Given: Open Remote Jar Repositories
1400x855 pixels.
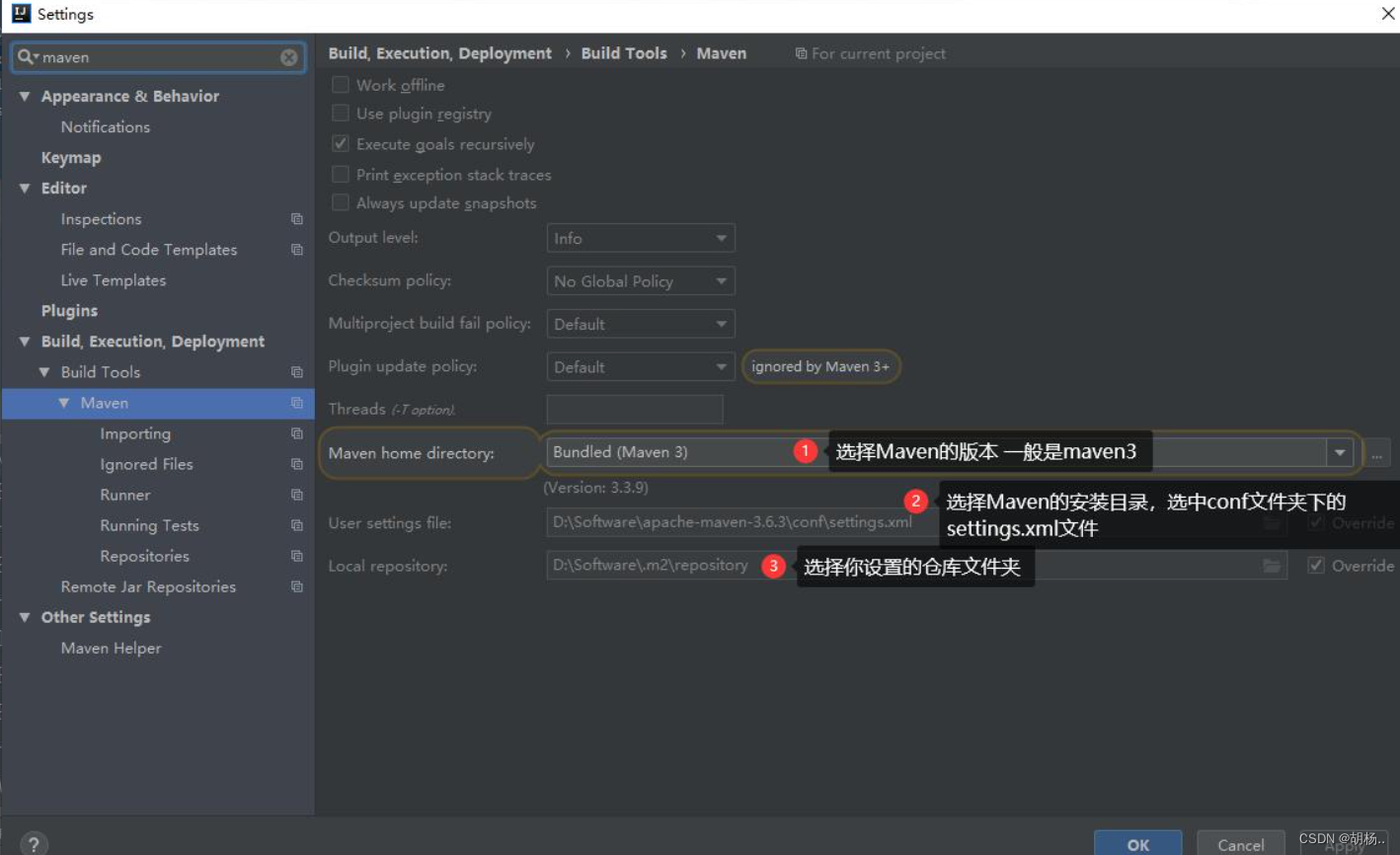Looking at the screenshot, I should coord(148,586).
